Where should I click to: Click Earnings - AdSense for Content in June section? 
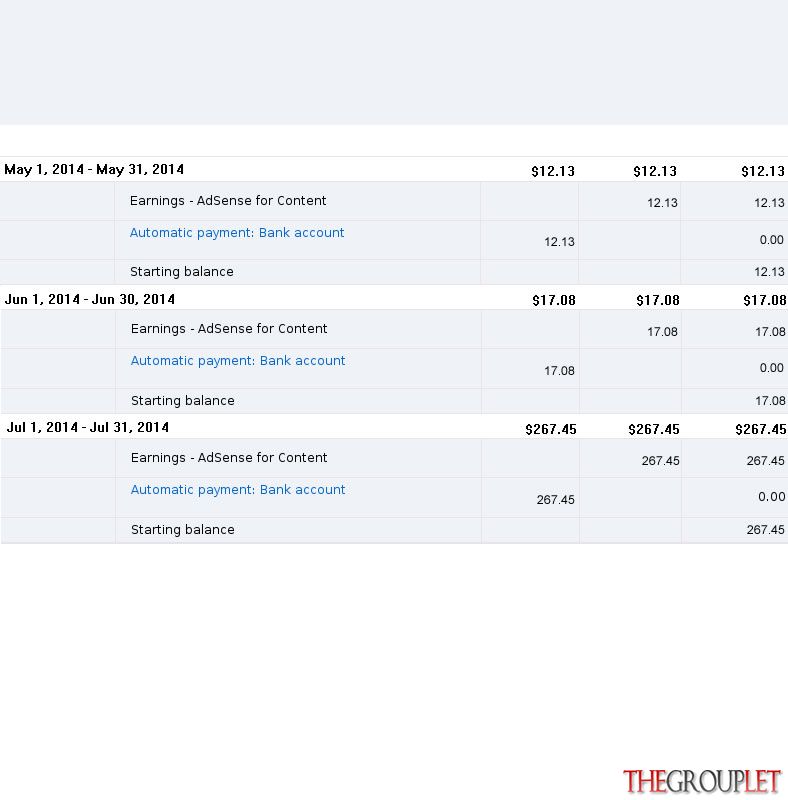coord(229,329)
